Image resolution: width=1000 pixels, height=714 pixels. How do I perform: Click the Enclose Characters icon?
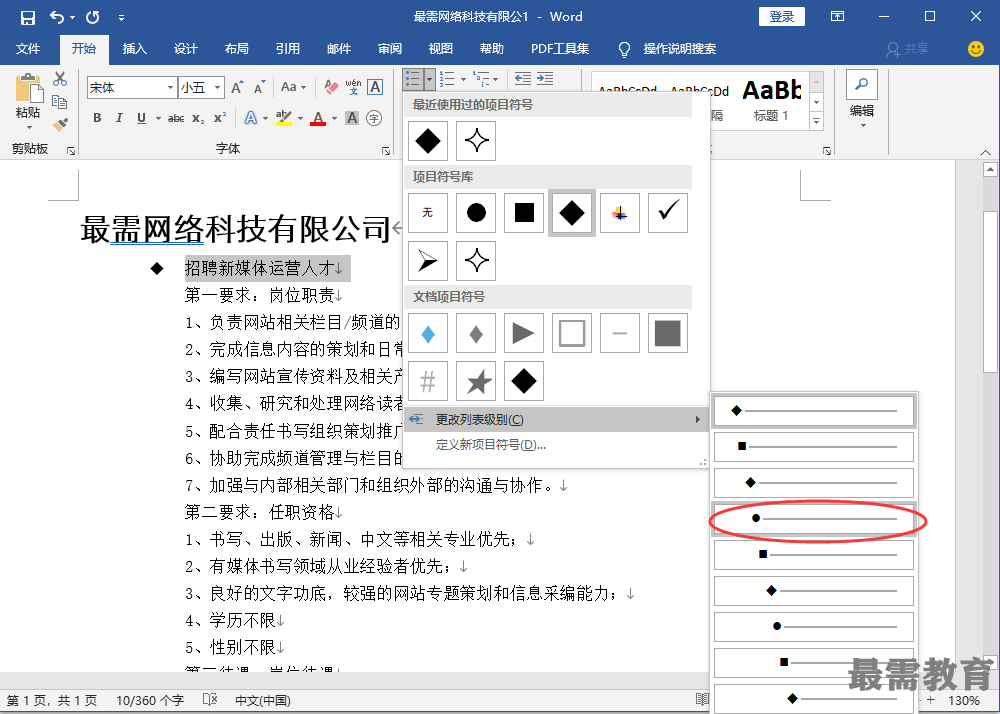(374, 118)
